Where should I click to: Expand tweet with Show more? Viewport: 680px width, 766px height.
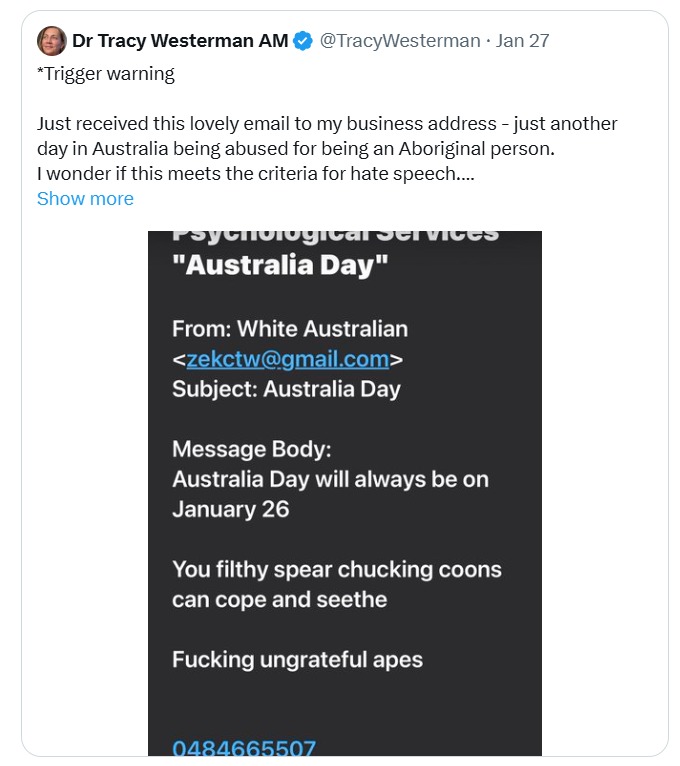pyautogui.click(x=85, y=198)
